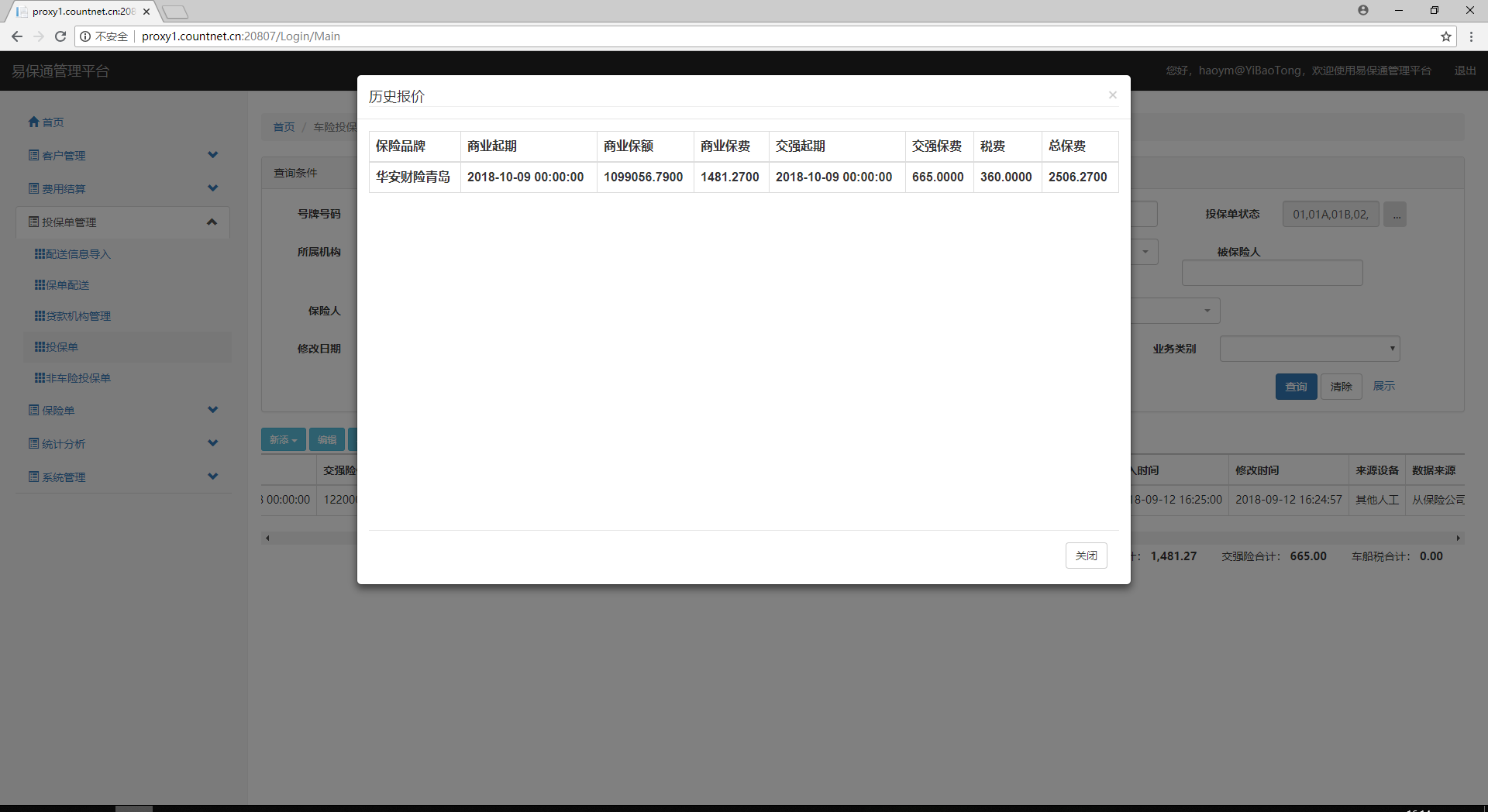Click the ... button next to 投保单状态
This screenshot has height=812, width=1488.
pos(1395,215)
